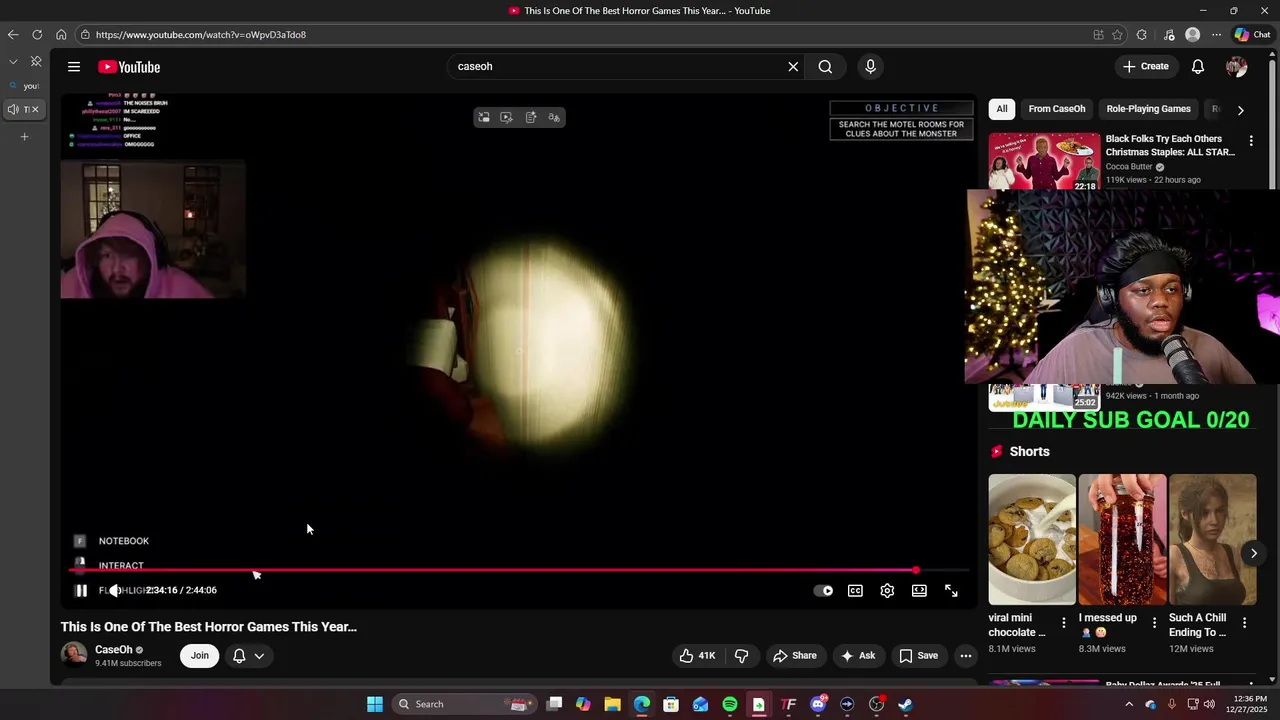The width and height of the screenshot is (1280, 720).
Task: Select the From CaseOh chip
Action: [x=1057, y=109]
